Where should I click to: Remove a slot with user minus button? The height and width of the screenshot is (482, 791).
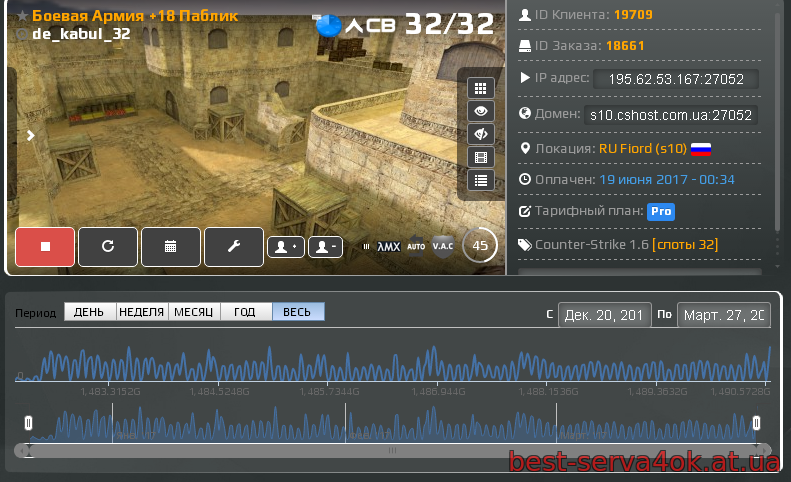click(x=325, y=247)
